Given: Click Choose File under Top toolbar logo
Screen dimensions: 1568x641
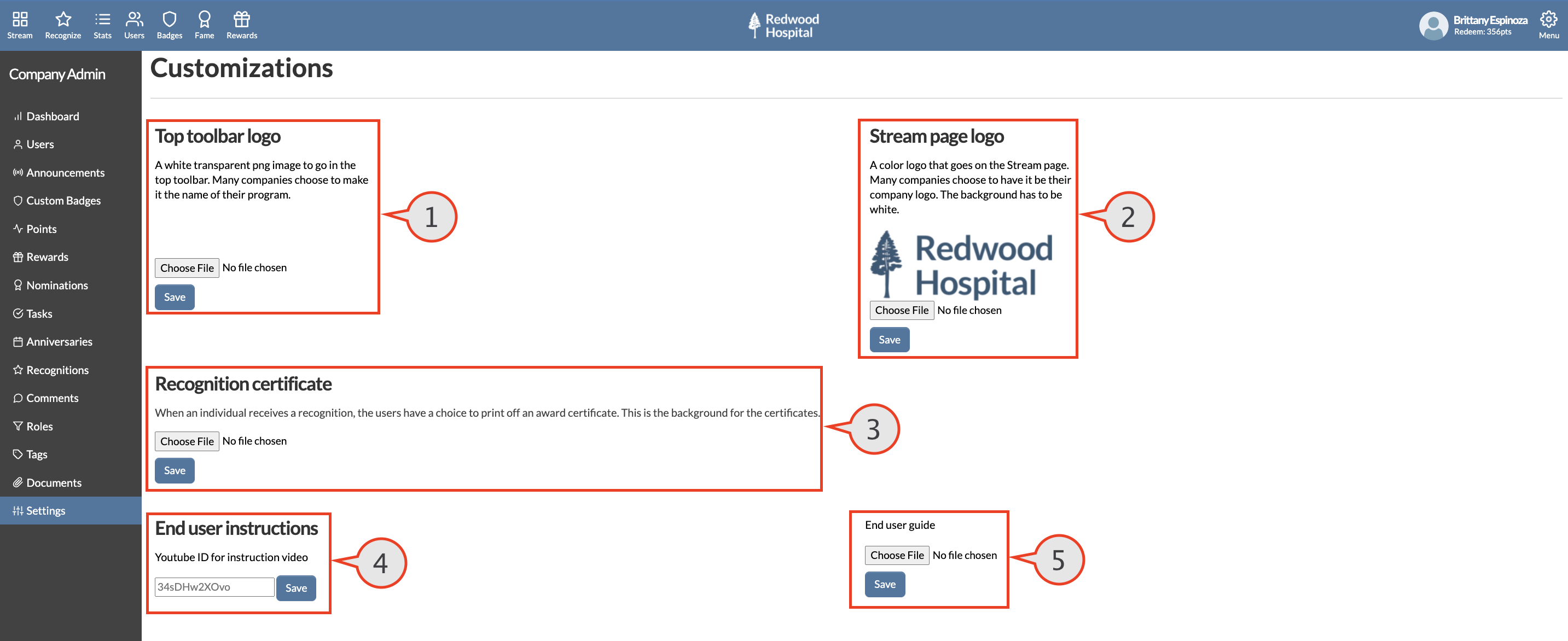Looking at the screenshot, I should 186,267.
